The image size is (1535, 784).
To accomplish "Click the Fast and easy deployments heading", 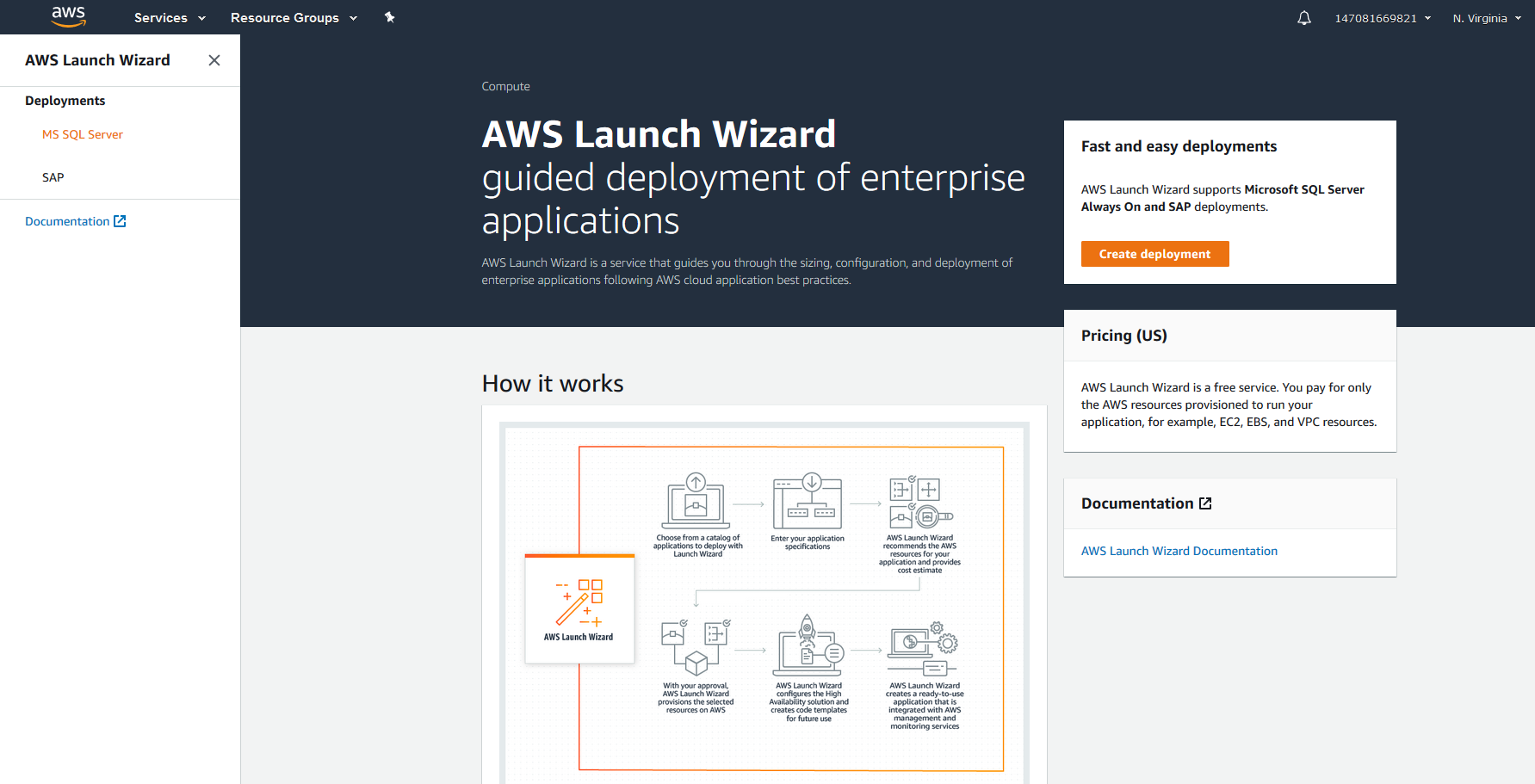I will pyautogui.click(x=1179, y=146).
